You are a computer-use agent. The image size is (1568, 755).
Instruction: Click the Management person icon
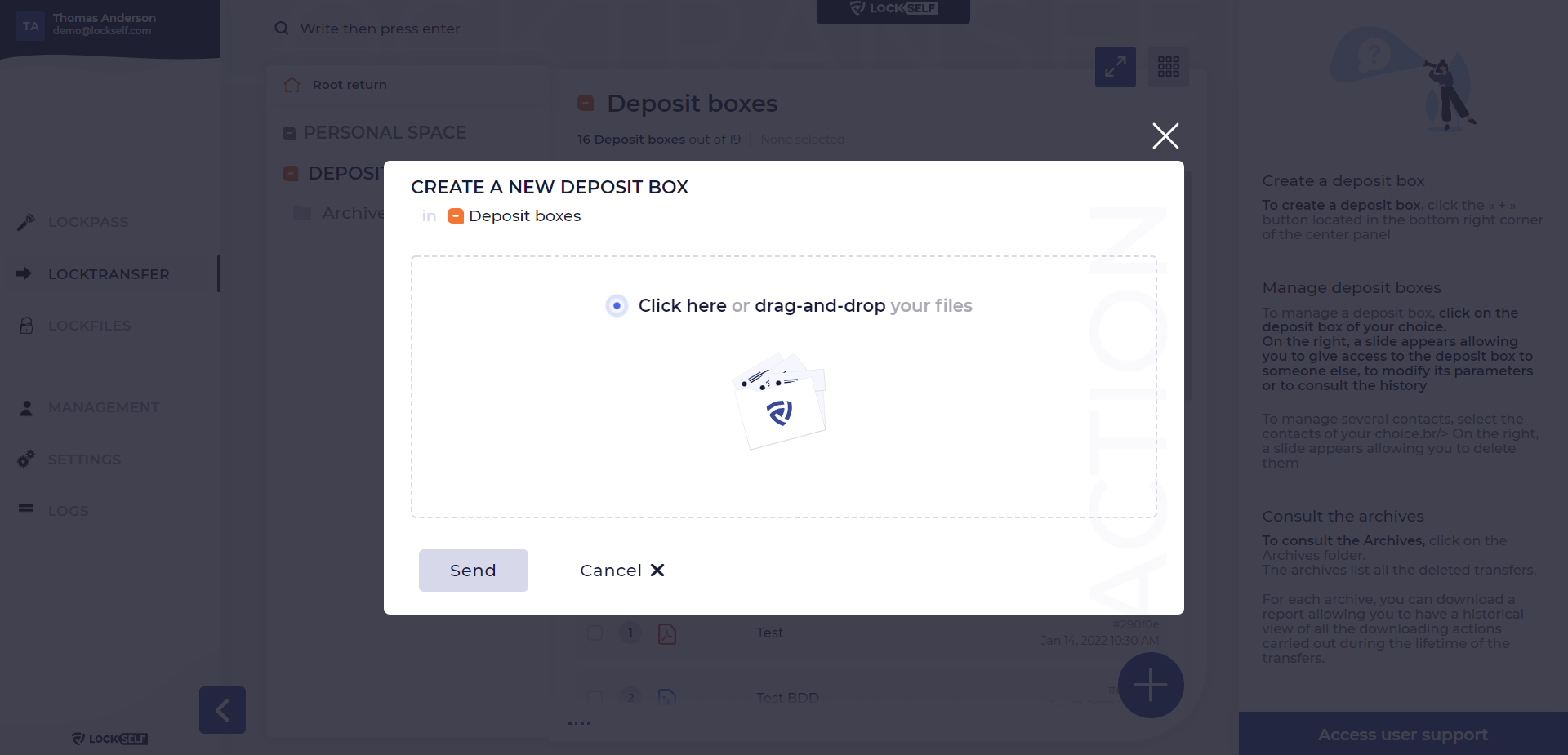[26, 407]
